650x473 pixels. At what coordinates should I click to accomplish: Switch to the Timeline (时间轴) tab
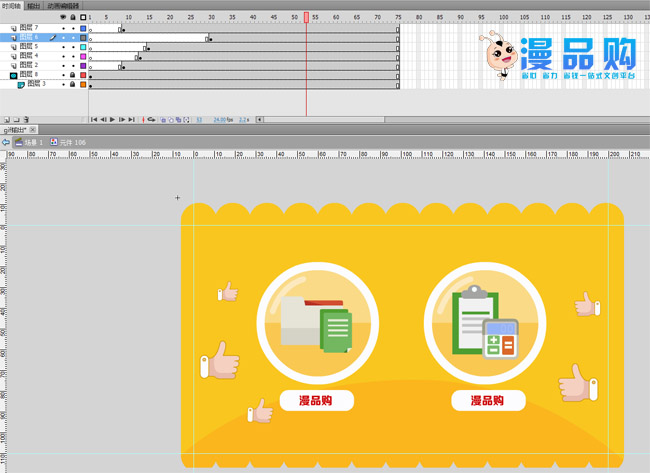[x=11, y=6]
